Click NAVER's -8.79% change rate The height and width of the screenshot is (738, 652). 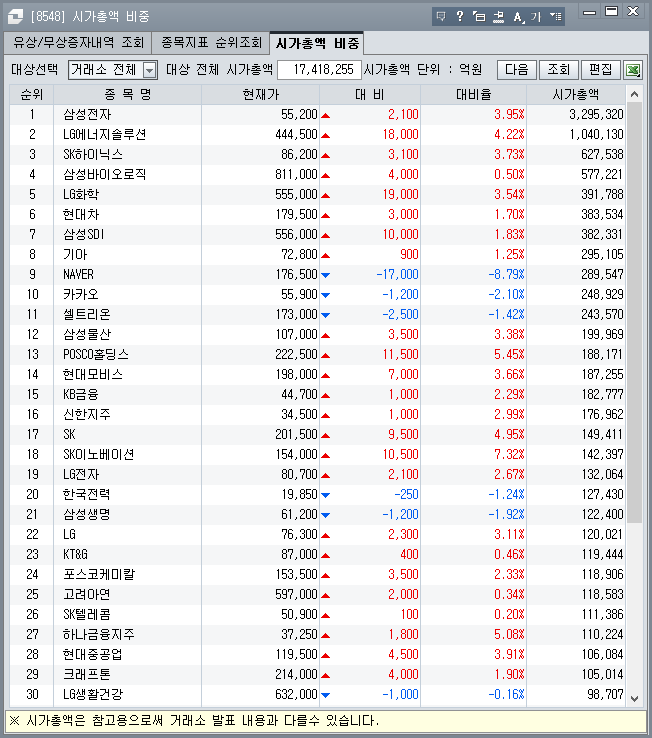click(506, 274)
